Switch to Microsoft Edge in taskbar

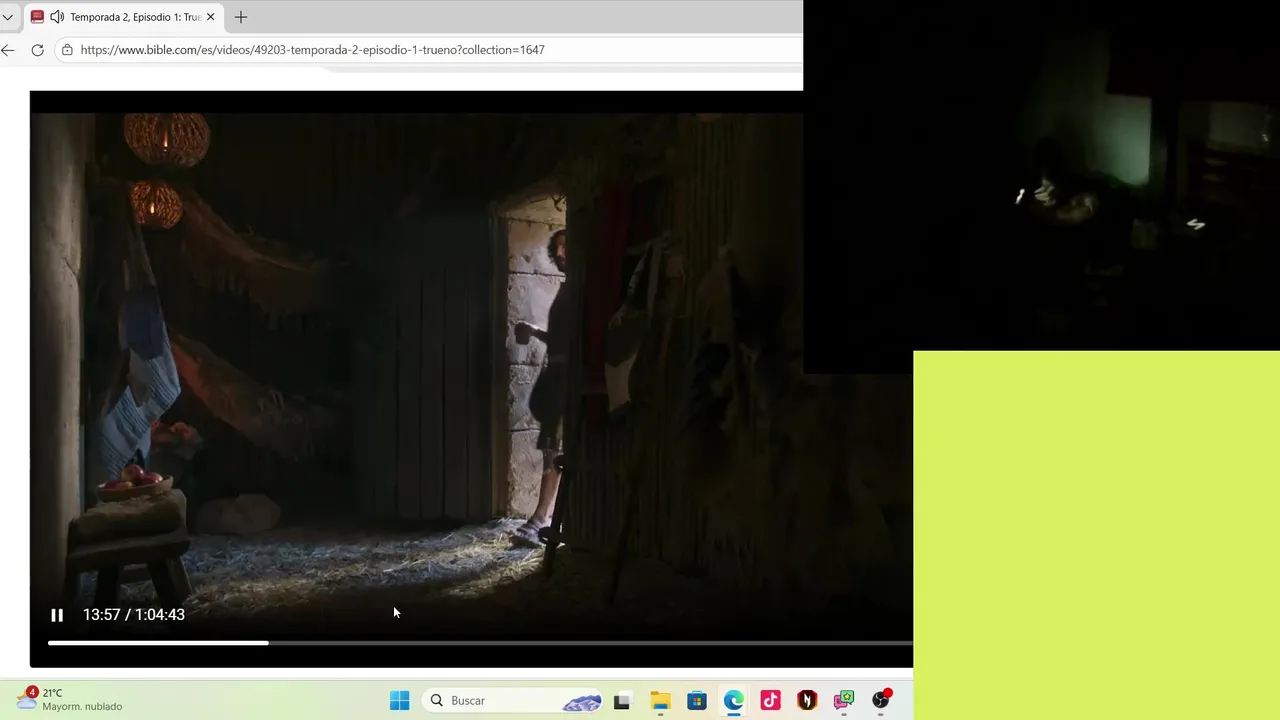point(734,701)
